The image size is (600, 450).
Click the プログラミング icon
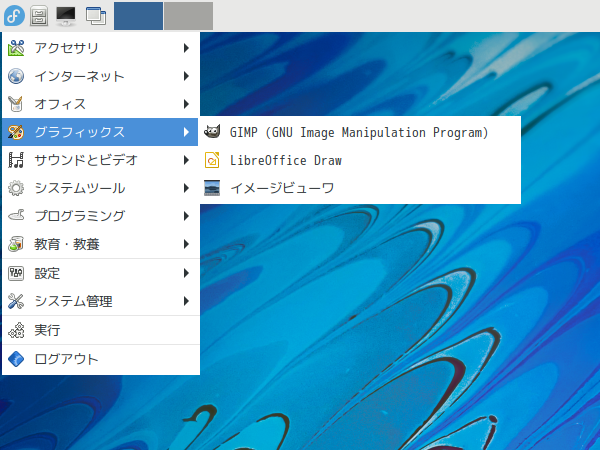(16, 216)
